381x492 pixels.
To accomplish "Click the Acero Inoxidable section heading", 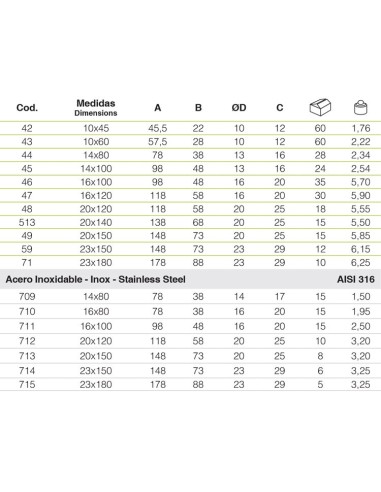I will (x=96, y=279).
